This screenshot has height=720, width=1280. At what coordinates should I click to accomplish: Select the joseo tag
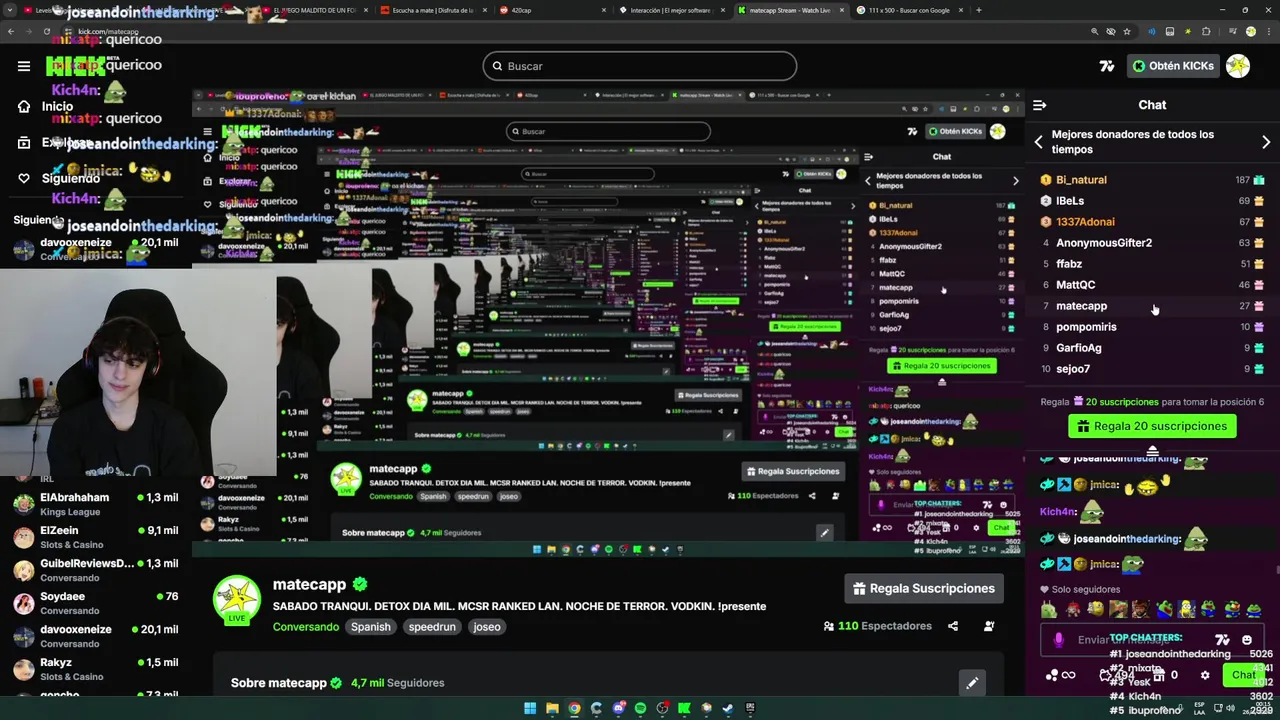tap(487, 627)
